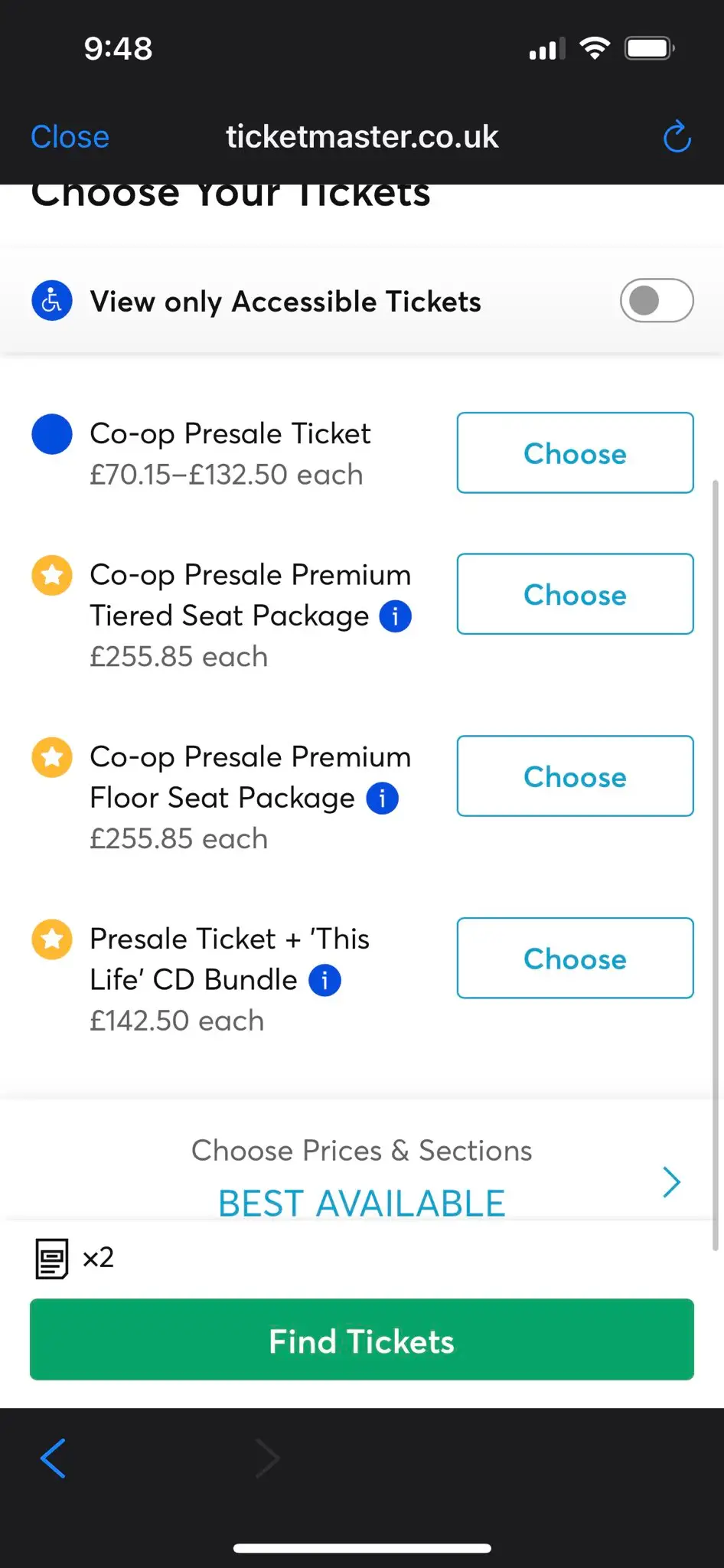Tap the wheelchair accessibility icon
The image size is (724, 1568).
52,300
